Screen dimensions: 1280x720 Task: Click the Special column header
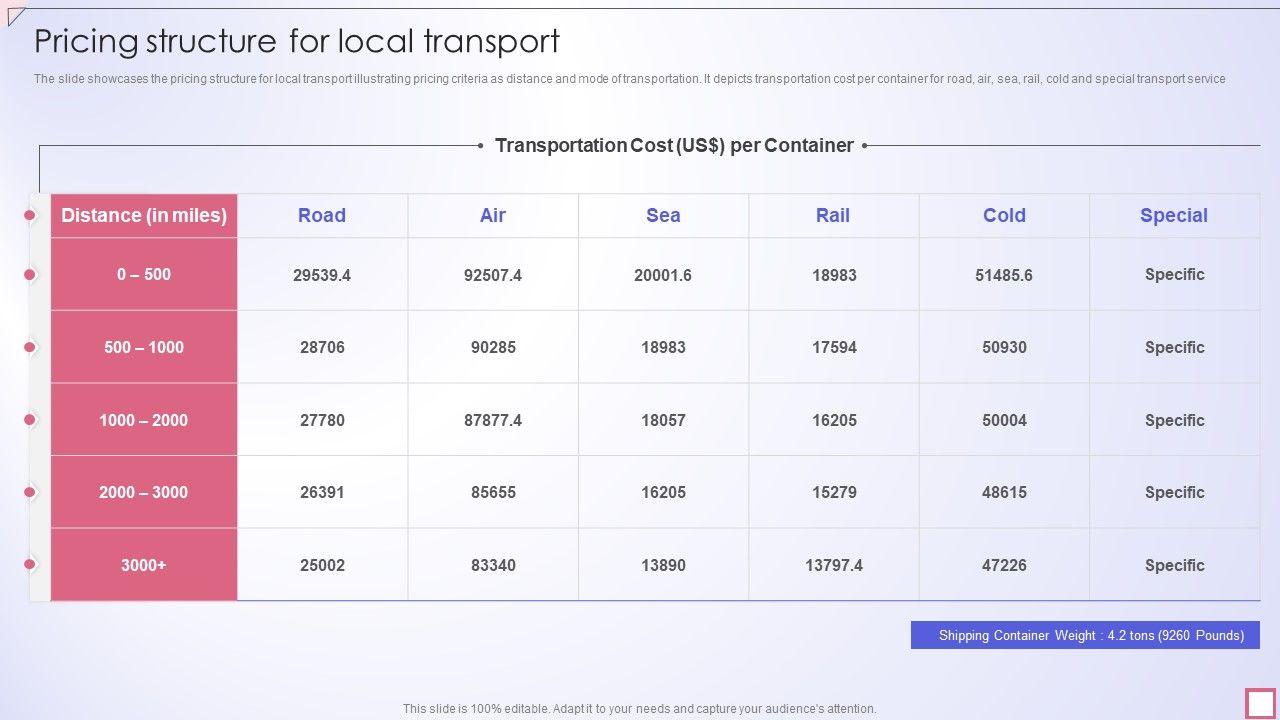pyautogui.click(x=1174, y=215)
